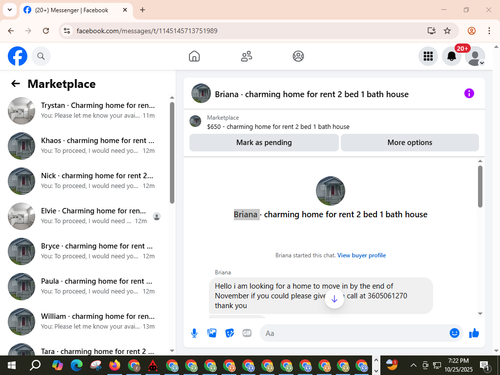Image resolution: width=500 pixels, height=375 pixels.
Task: Open the account profile avatar menu
Action: click(x=475, y=56)
